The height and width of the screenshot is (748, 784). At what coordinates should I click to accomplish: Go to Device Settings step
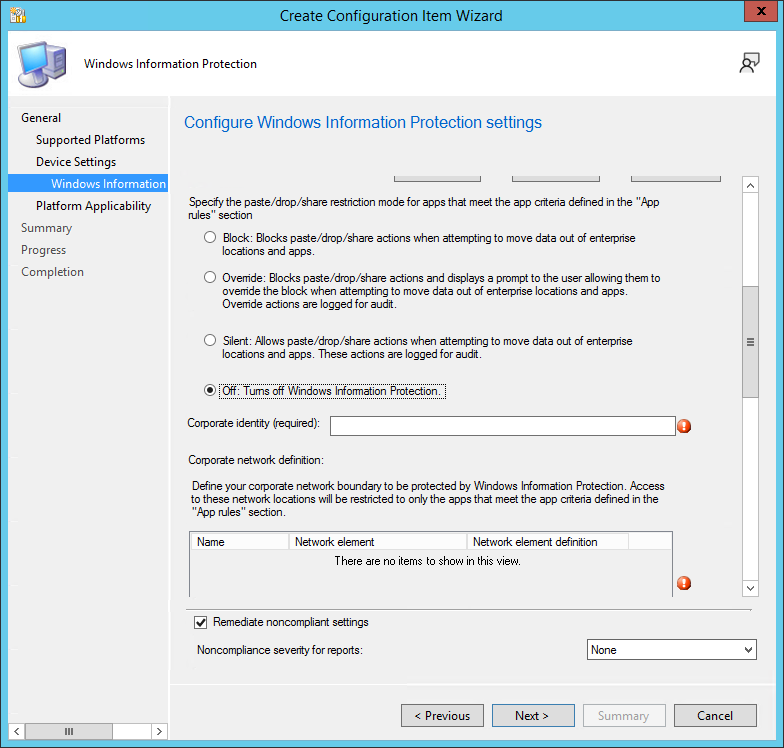[76, 162]
